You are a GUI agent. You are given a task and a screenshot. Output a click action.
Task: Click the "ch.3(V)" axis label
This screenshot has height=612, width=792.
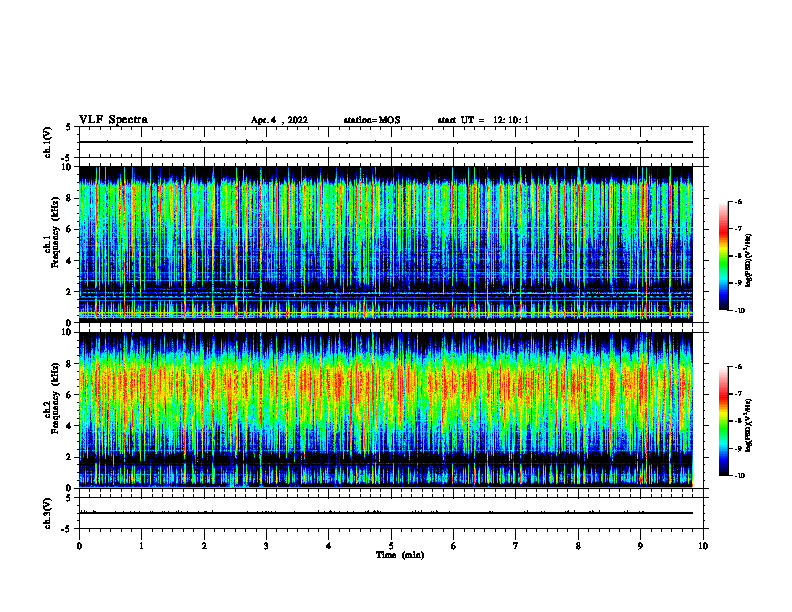click(47, 514)
